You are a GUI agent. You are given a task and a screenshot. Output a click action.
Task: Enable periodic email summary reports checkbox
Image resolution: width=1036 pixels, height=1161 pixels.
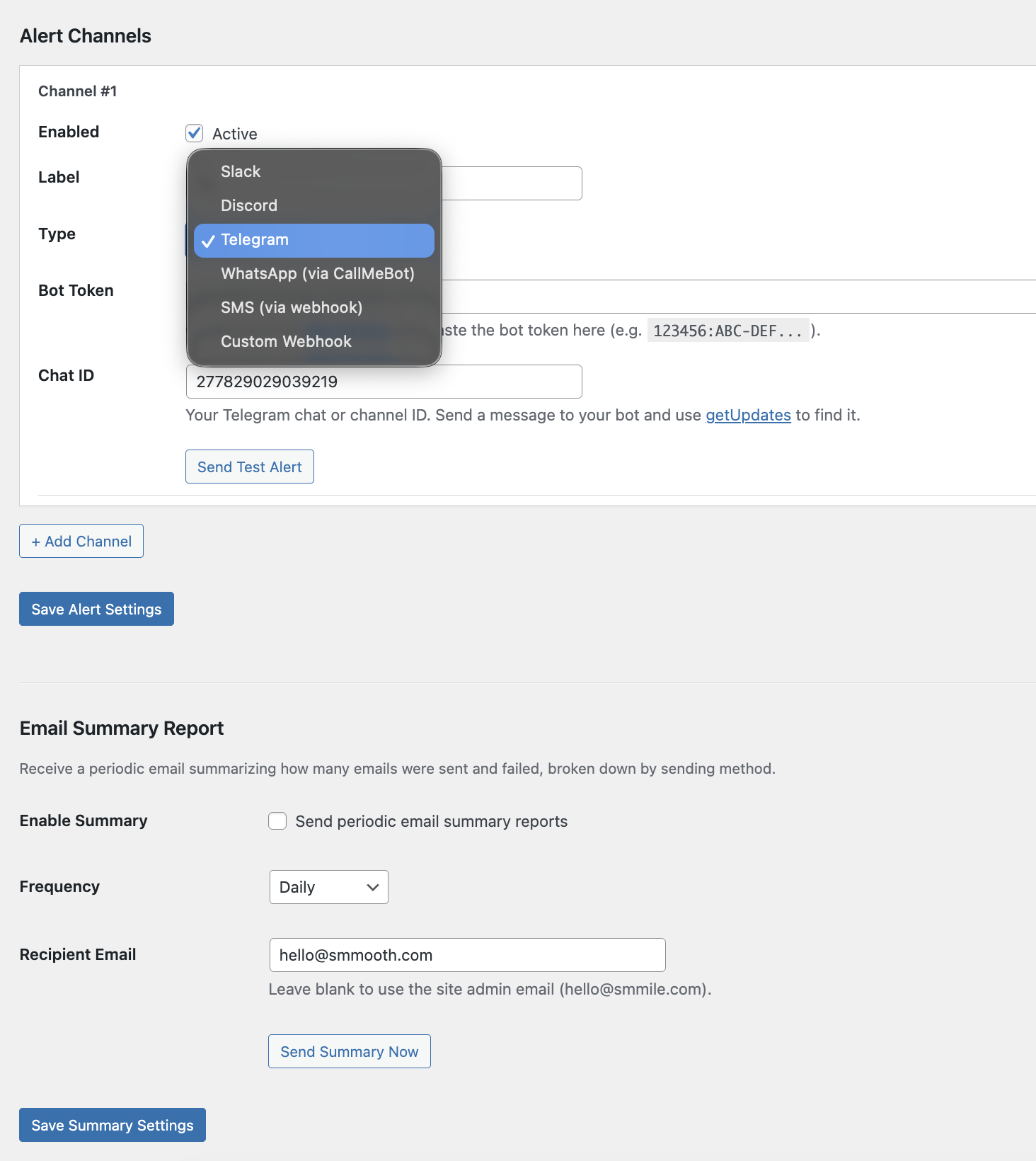pyautogui.click(x=277, y=820)
